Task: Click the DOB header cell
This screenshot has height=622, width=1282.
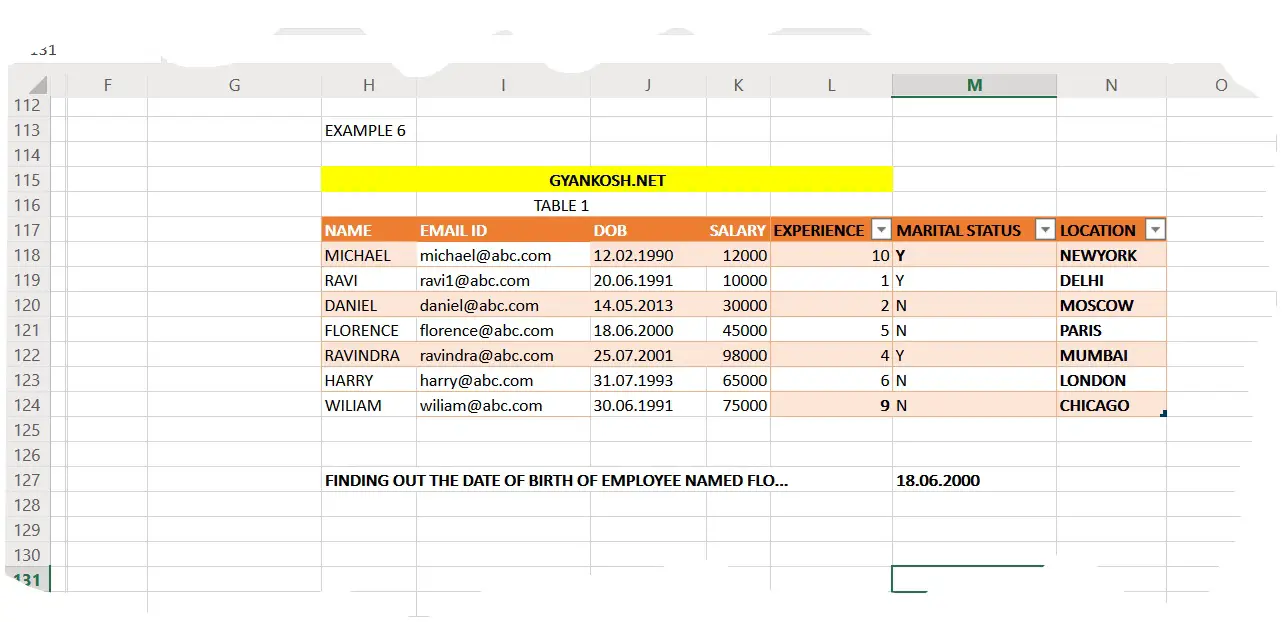Action: 648,230
